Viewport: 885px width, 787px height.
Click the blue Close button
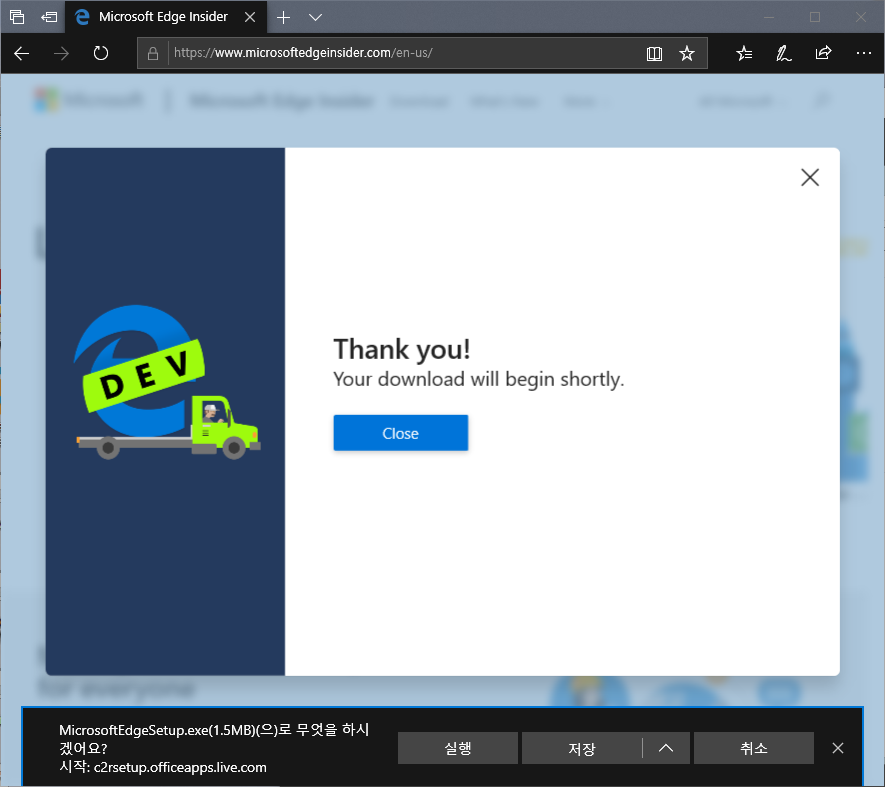point(401,433)
